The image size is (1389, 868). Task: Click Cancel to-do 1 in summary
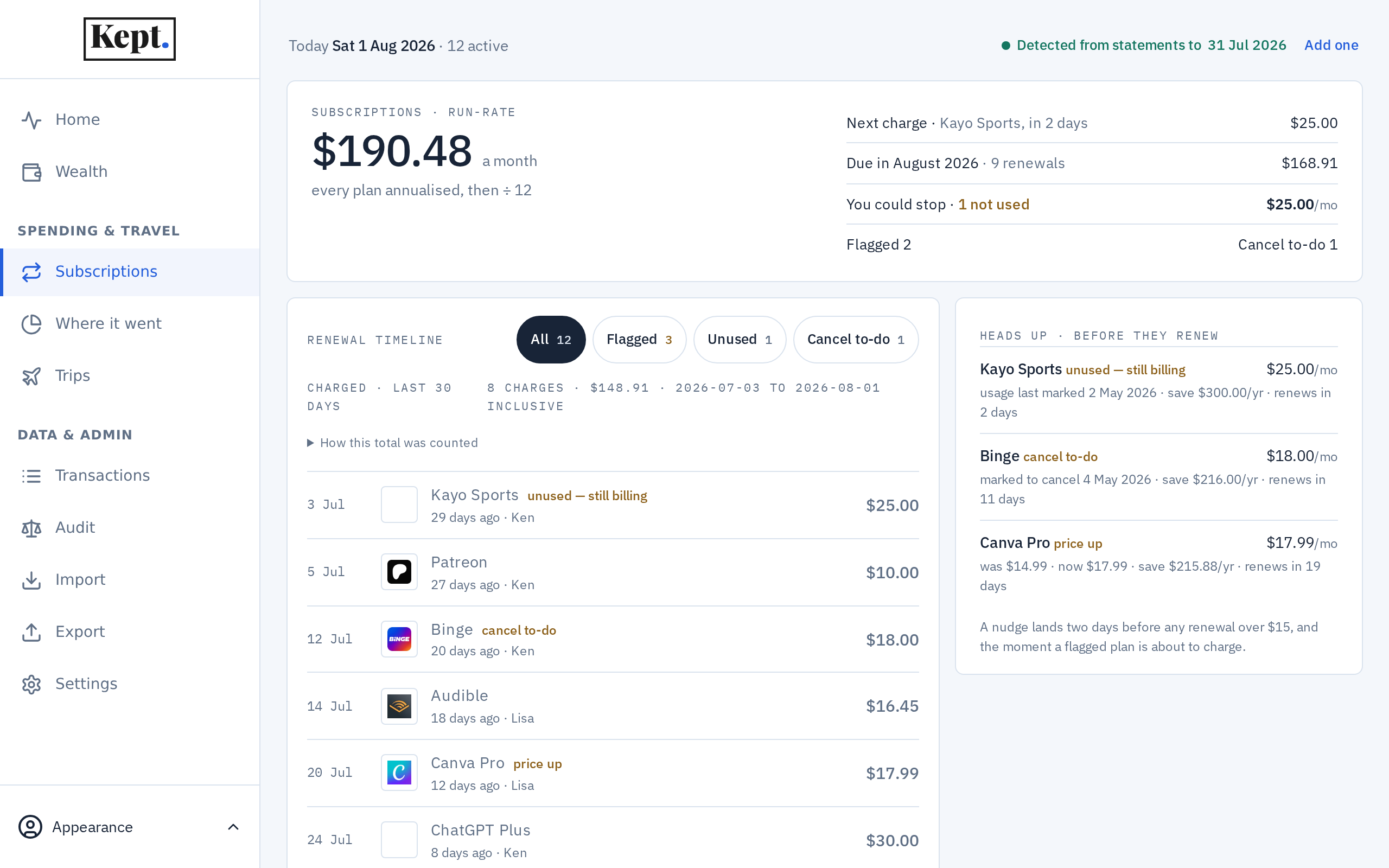click(x=1288, y=245)
